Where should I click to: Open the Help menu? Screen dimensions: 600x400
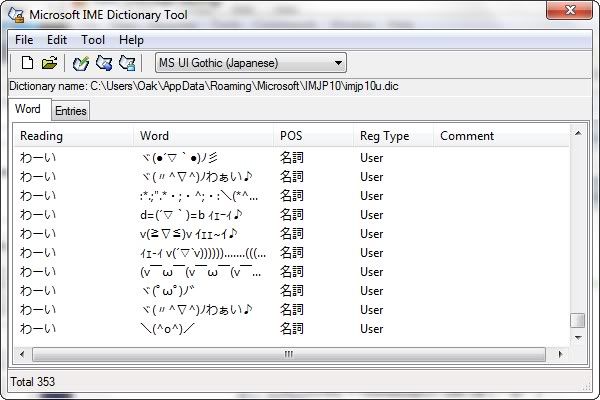(131, 40)
